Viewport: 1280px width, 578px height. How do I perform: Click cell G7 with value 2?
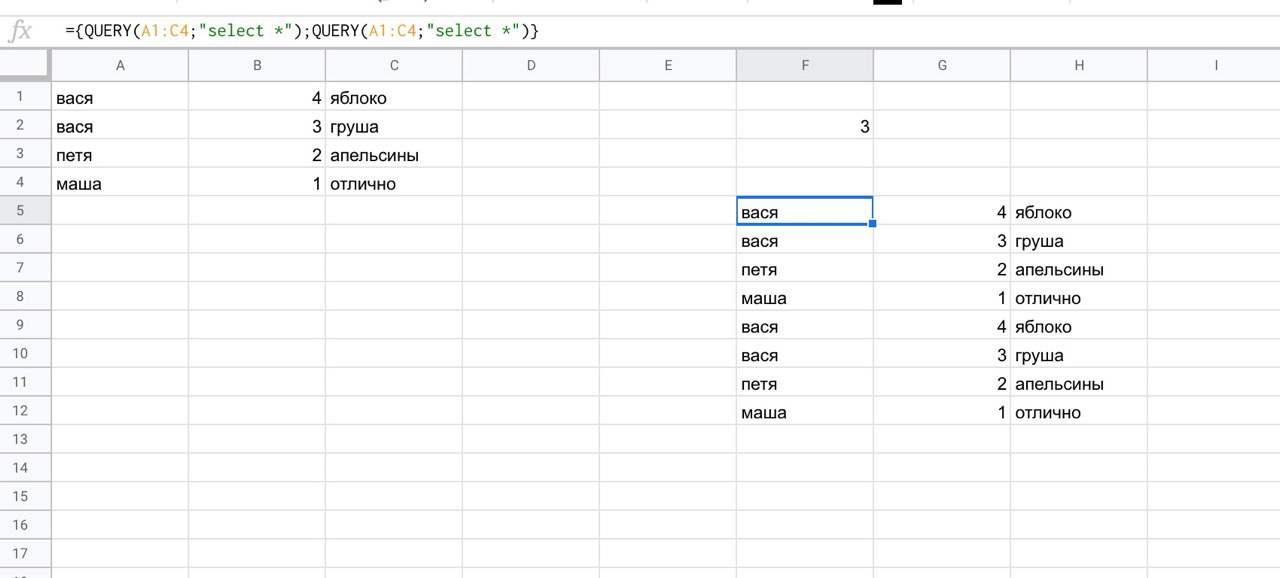[942, 269]
